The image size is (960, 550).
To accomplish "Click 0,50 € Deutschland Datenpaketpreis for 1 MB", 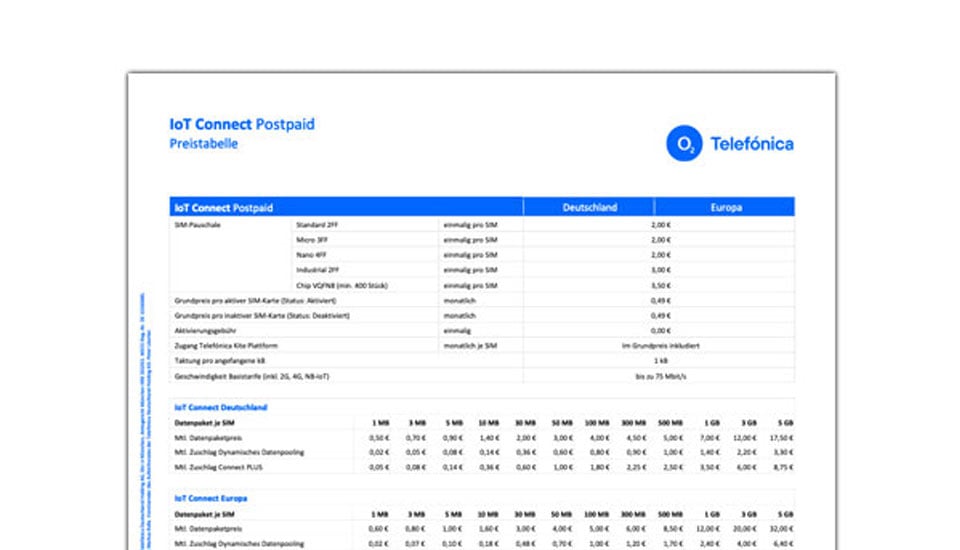I will pos(379,438).
